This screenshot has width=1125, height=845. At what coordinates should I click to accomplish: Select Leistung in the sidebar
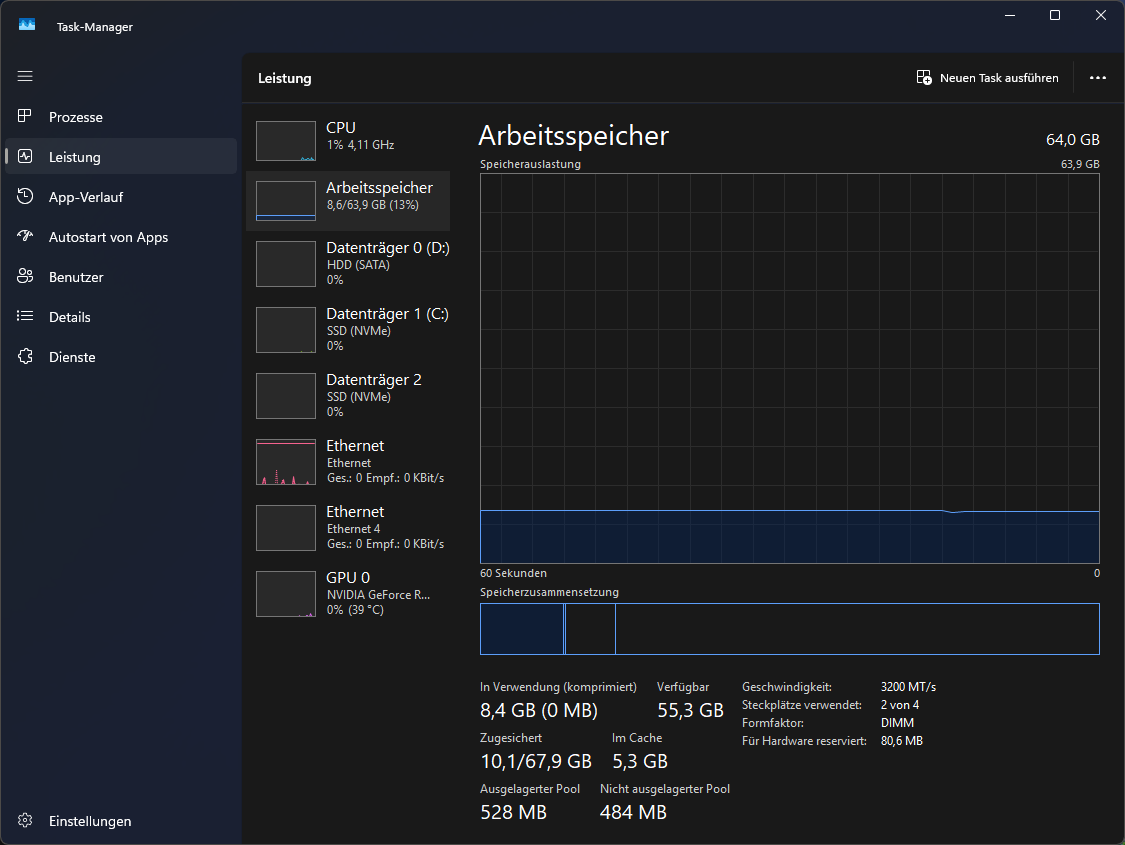121,156
